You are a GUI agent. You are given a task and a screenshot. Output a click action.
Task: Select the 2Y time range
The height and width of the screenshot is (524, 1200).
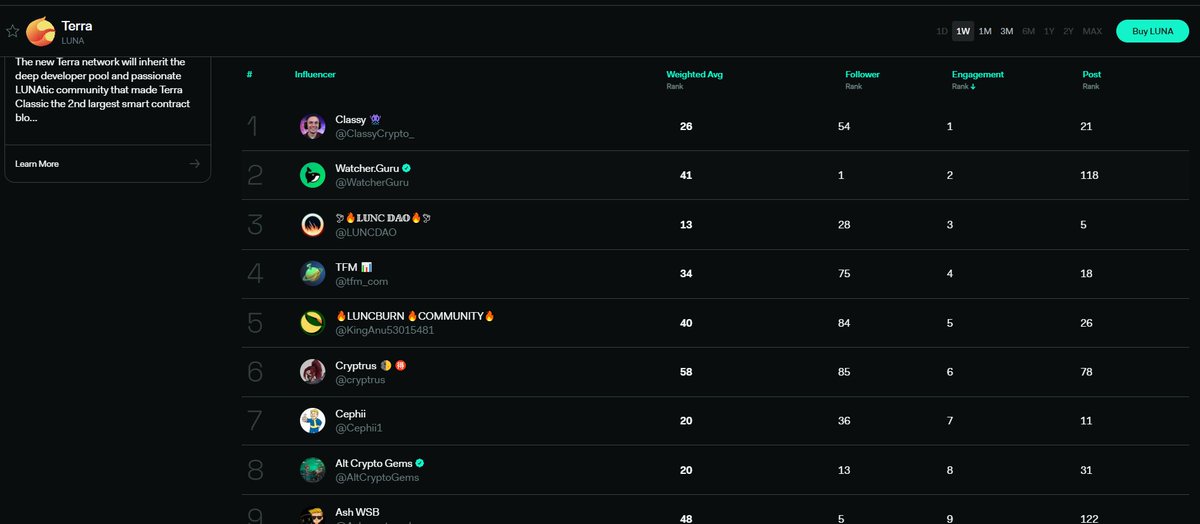[1068, 31]
